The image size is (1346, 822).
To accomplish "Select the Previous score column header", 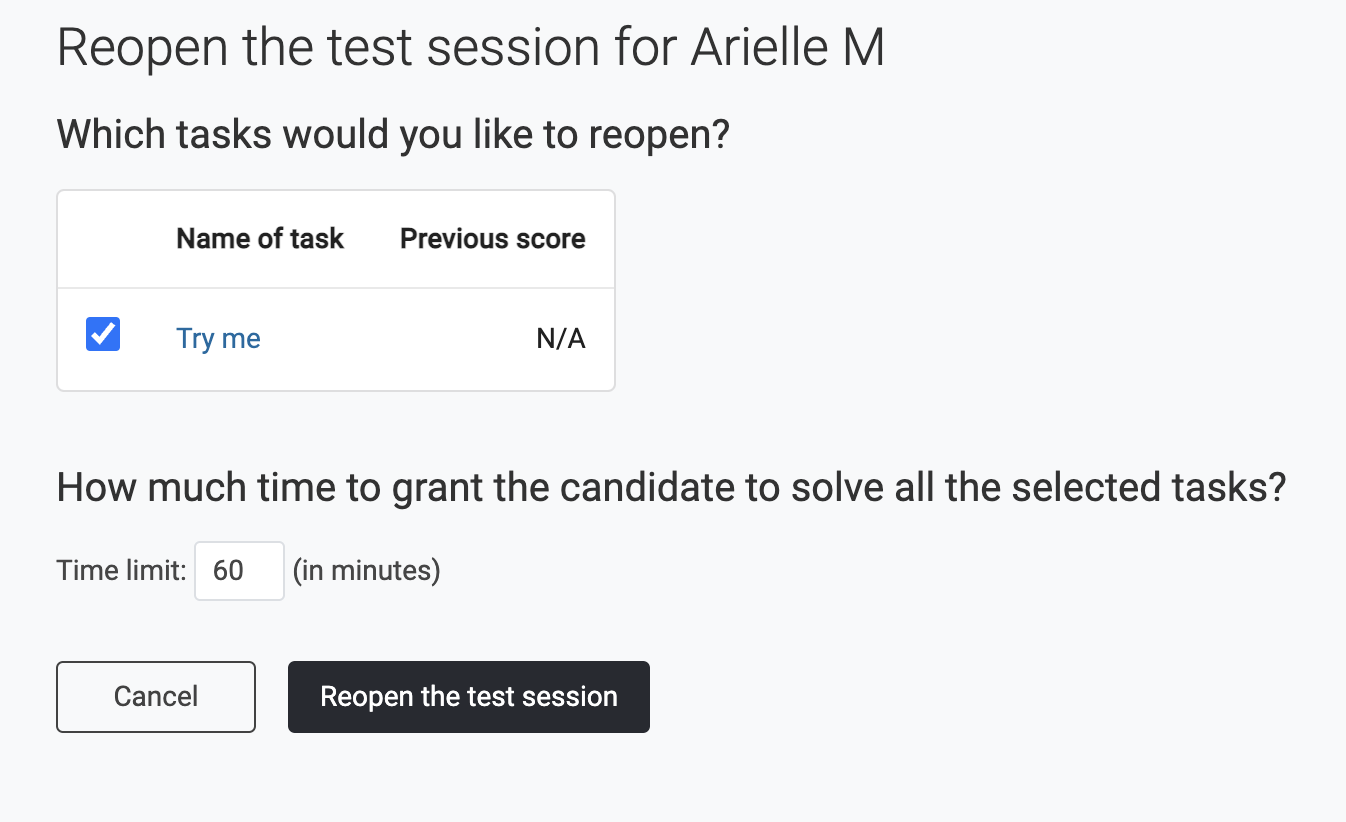I will [493, 239].
